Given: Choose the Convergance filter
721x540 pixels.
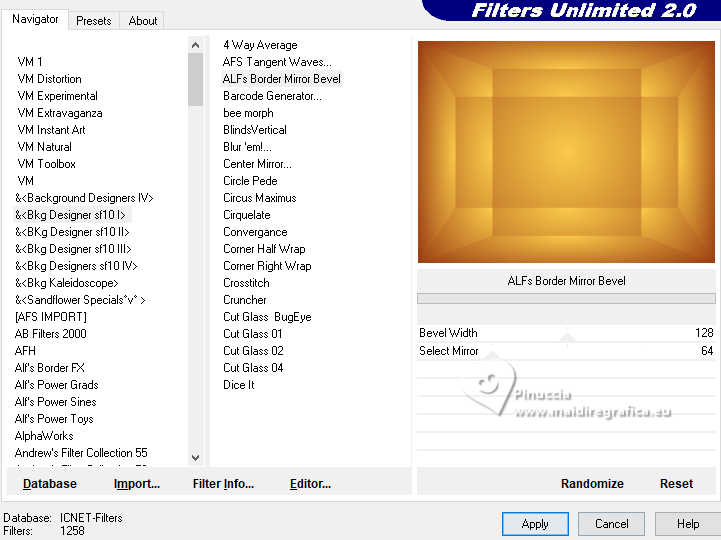Looking at the screenshot, I should point(255,232).
